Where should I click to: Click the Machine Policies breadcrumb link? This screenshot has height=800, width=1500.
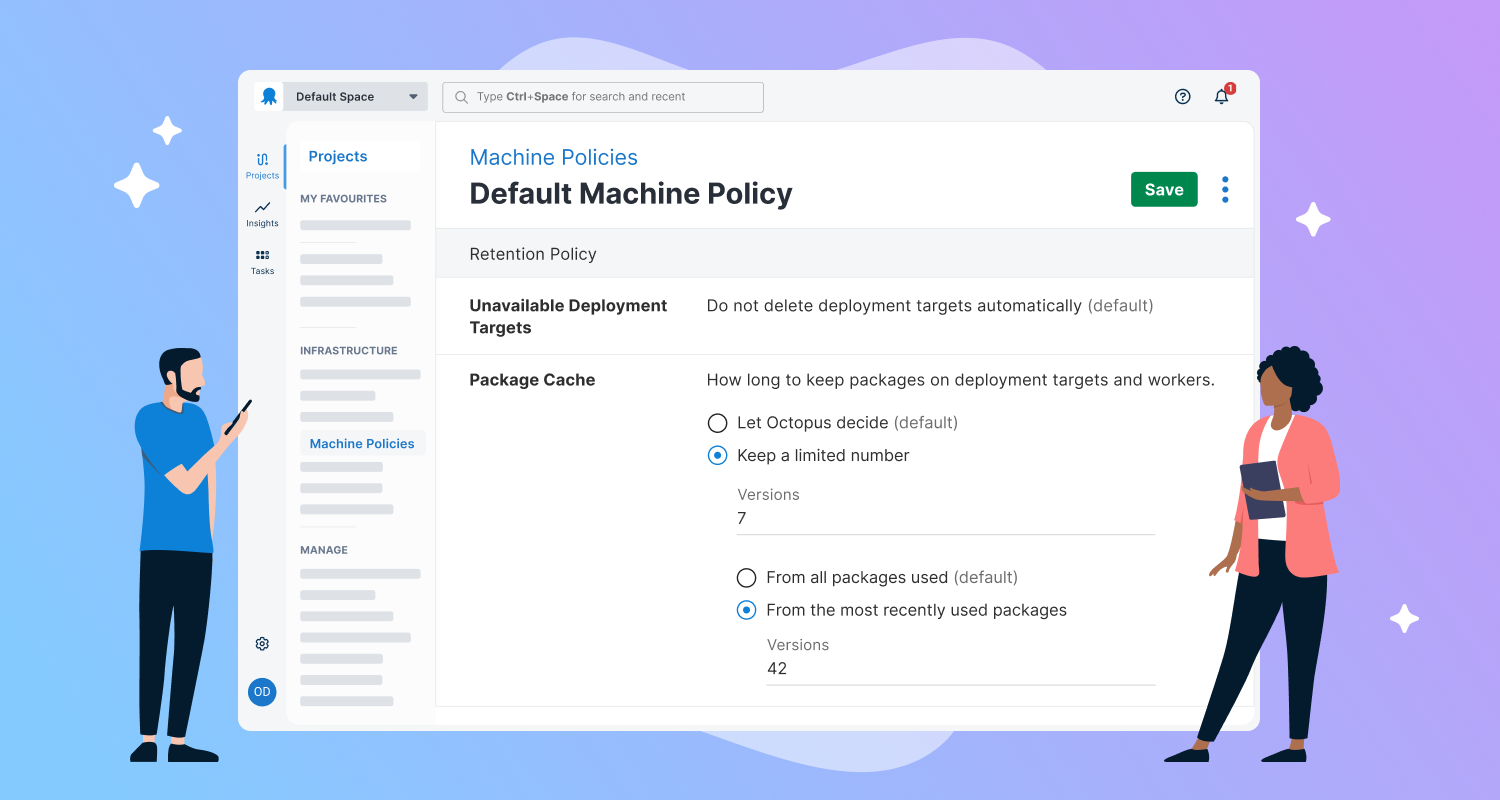click(553, 157)
